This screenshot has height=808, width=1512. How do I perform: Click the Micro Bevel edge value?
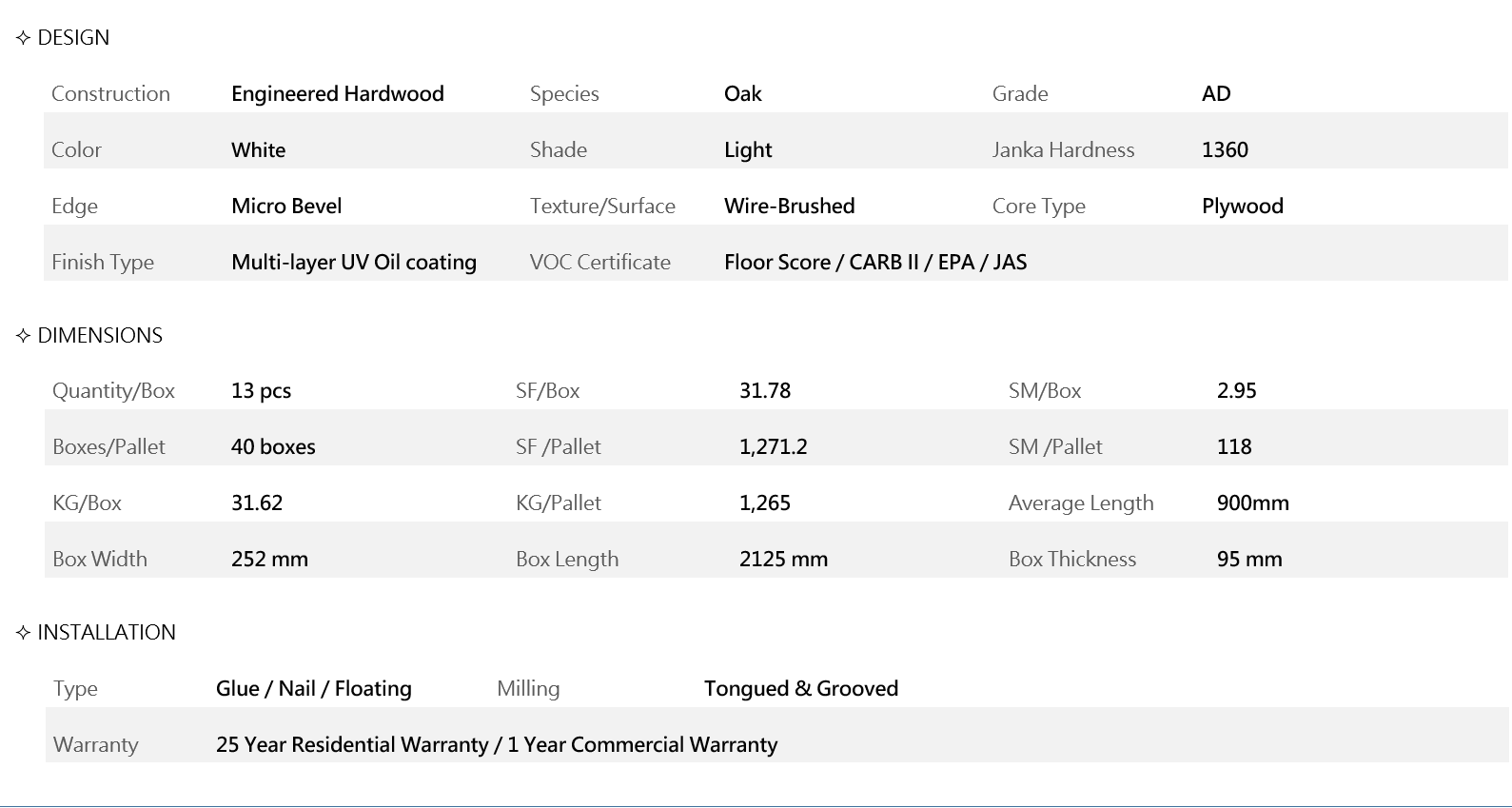285,207
